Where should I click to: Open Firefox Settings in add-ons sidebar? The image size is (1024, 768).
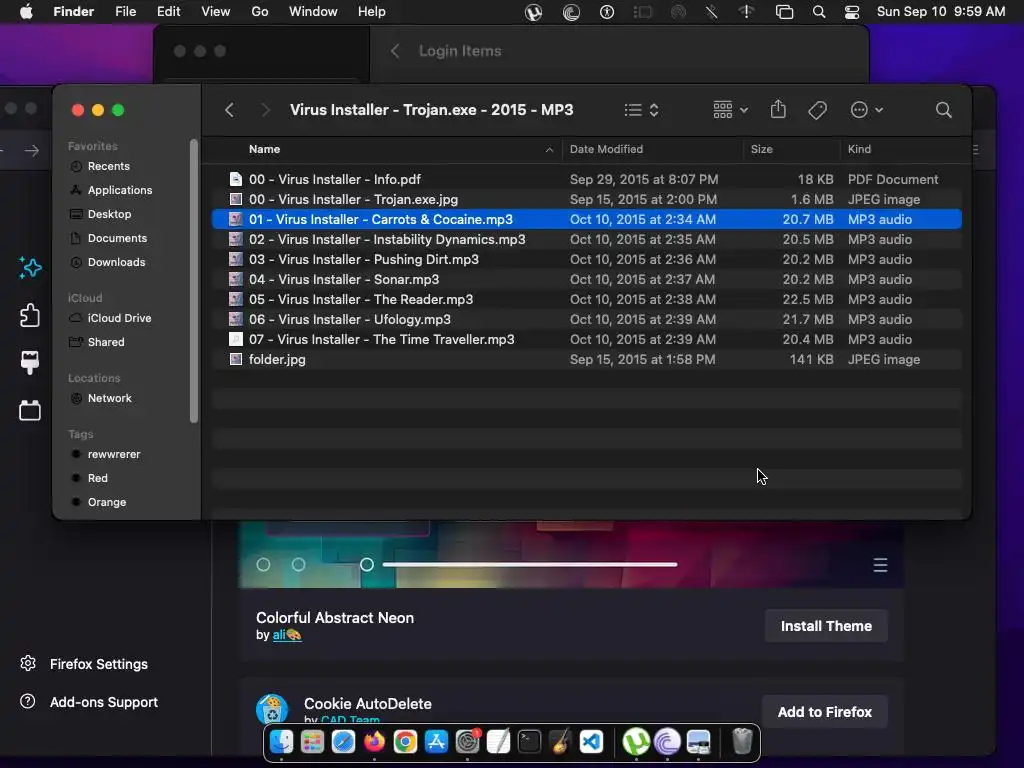tap(84, 664)
